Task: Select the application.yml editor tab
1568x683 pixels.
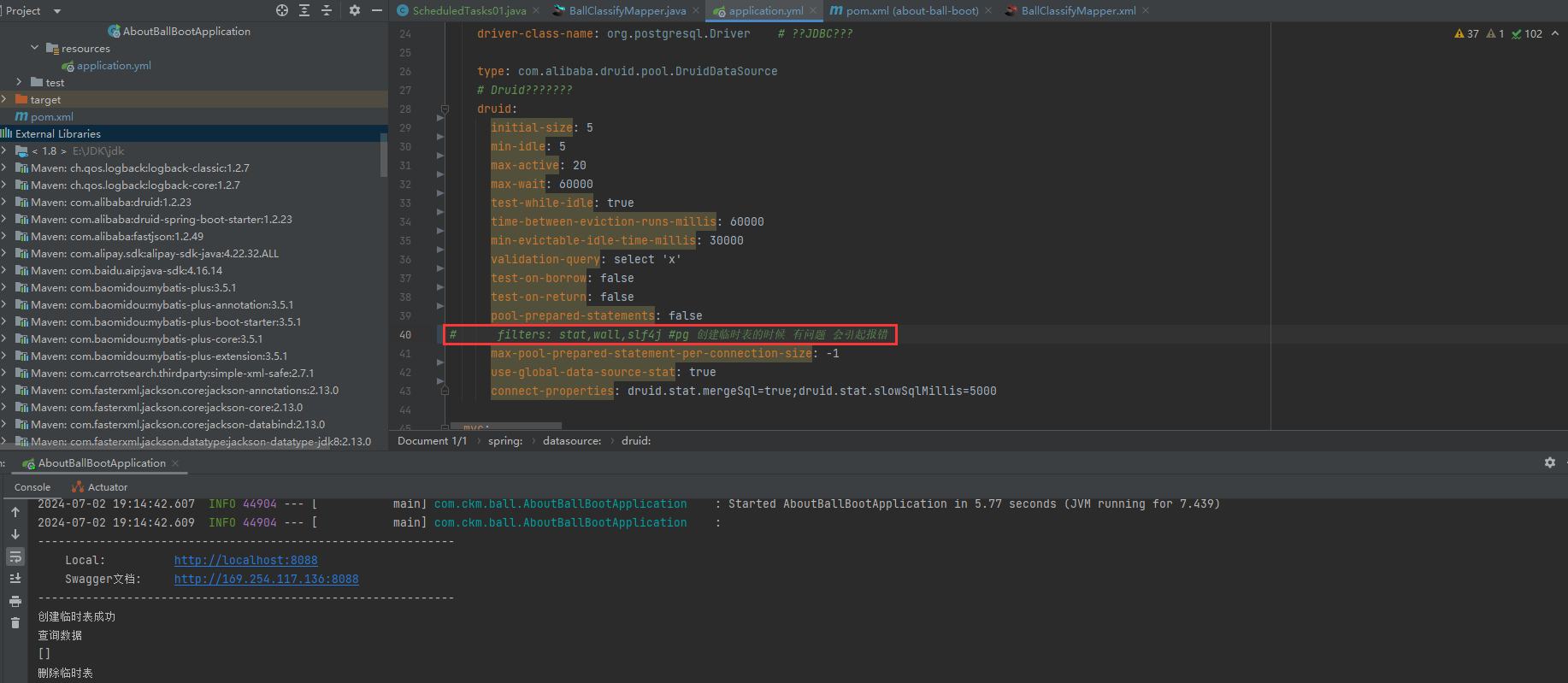Action: pyautogui.click(x=766, y=11)
